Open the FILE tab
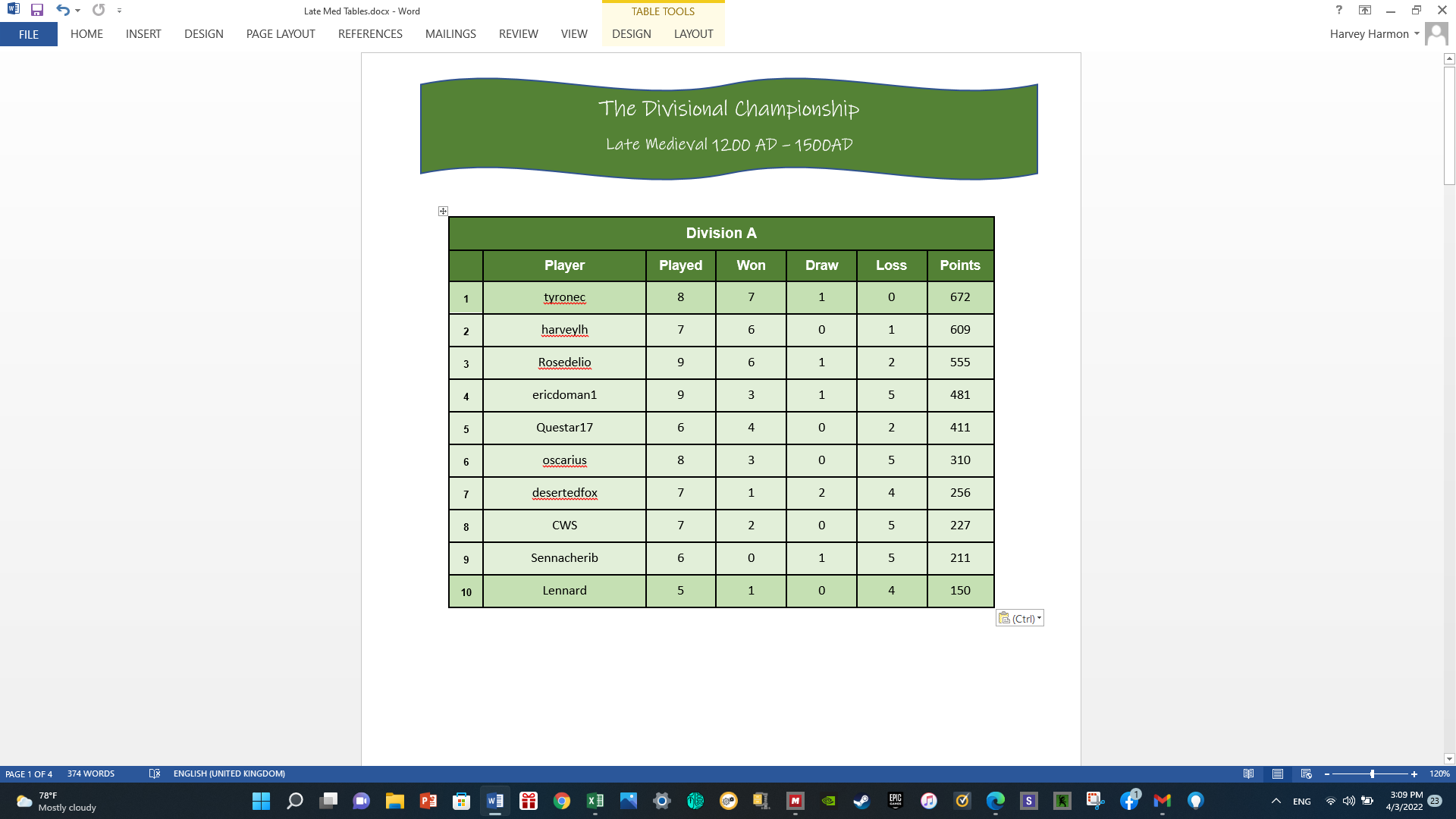This screenshot has width=1456, height=819. click(29, 34)
